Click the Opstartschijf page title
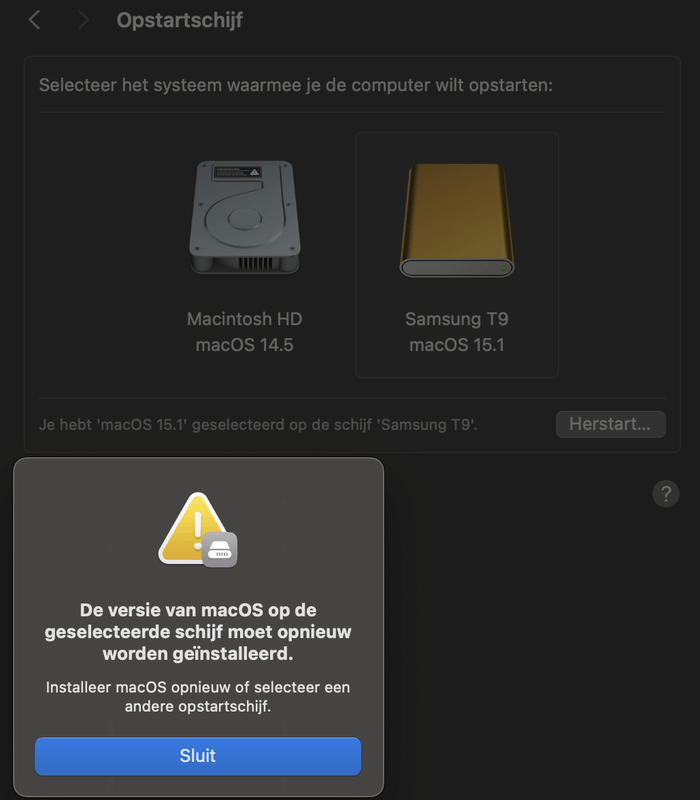This screenshot has height=800, width=700. point(180,20)
